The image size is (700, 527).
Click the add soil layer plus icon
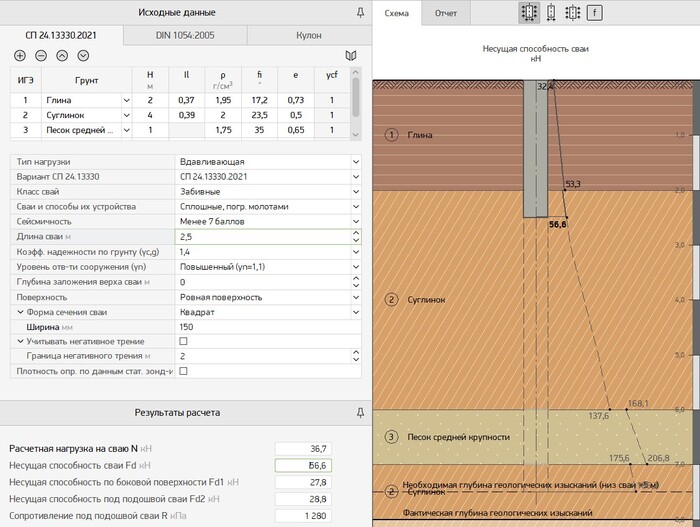[x=20, y=56]
